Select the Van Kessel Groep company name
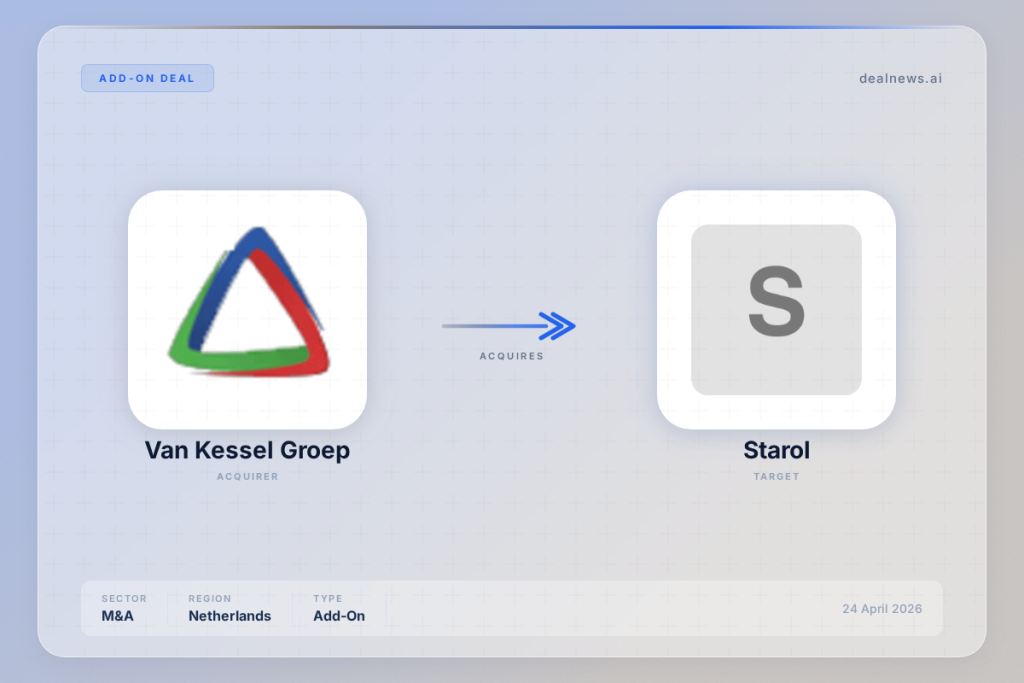The image size is (1024, 683). [247, 450]
